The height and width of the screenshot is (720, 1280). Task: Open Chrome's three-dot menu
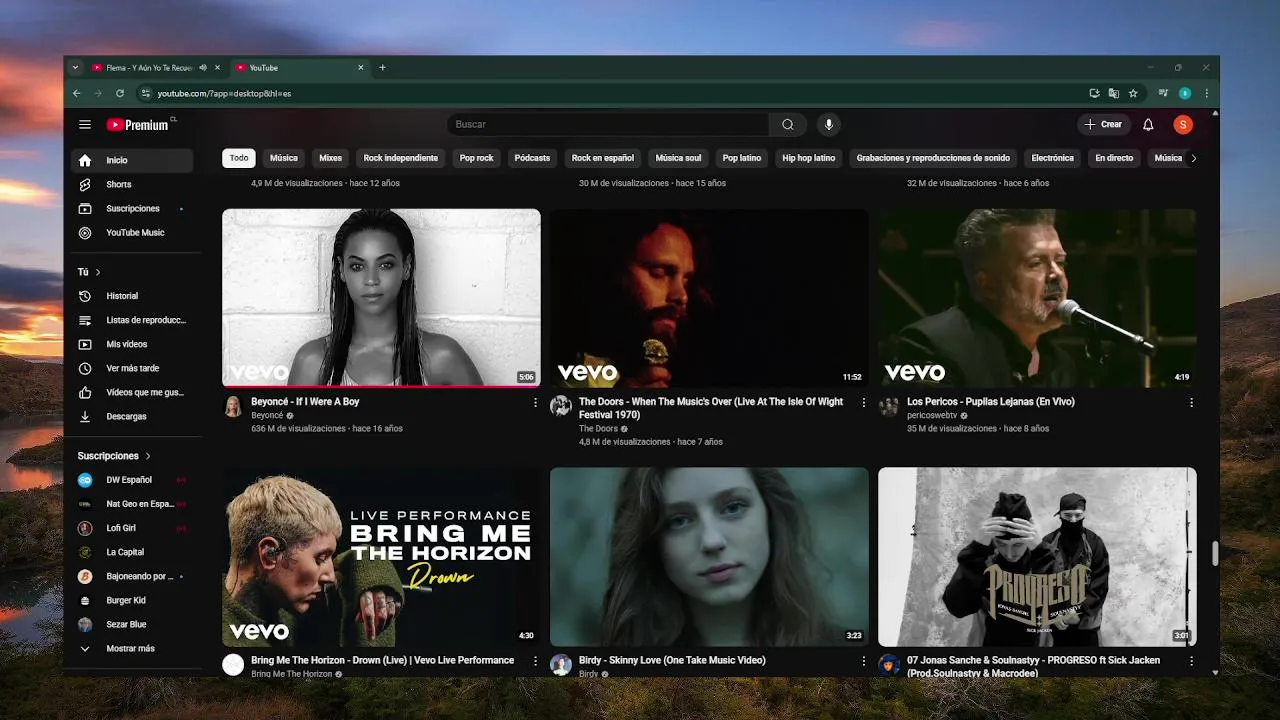pyautogui.click(x=1207, y=93)
